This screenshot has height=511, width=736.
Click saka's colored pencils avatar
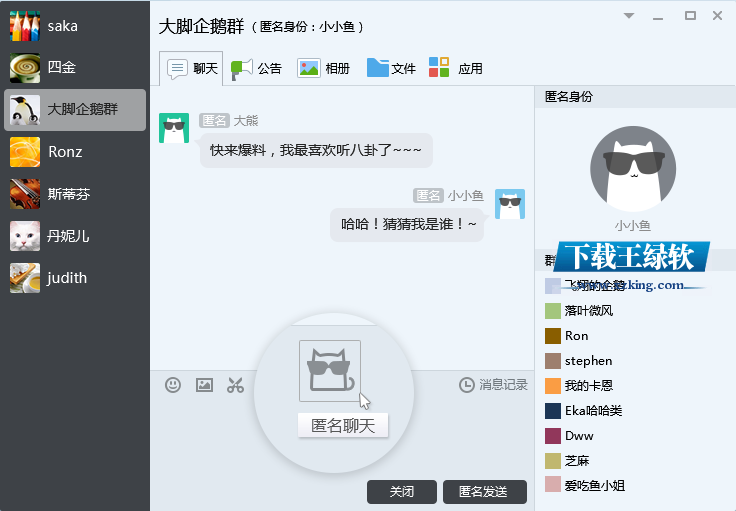point(25,26)
